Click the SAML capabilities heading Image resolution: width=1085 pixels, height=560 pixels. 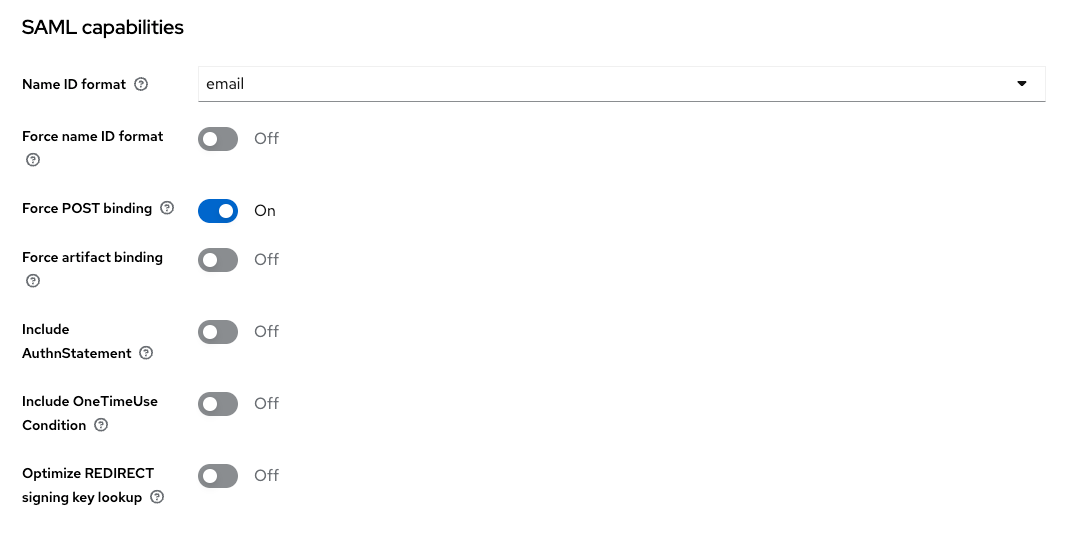[x=103, y=28]
